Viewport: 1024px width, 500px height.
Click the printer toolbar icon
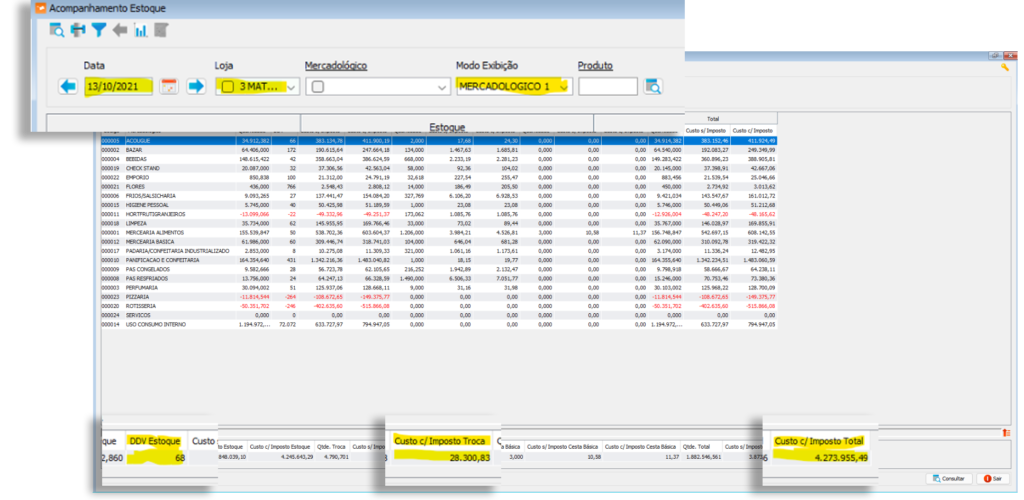coord(78,30)
